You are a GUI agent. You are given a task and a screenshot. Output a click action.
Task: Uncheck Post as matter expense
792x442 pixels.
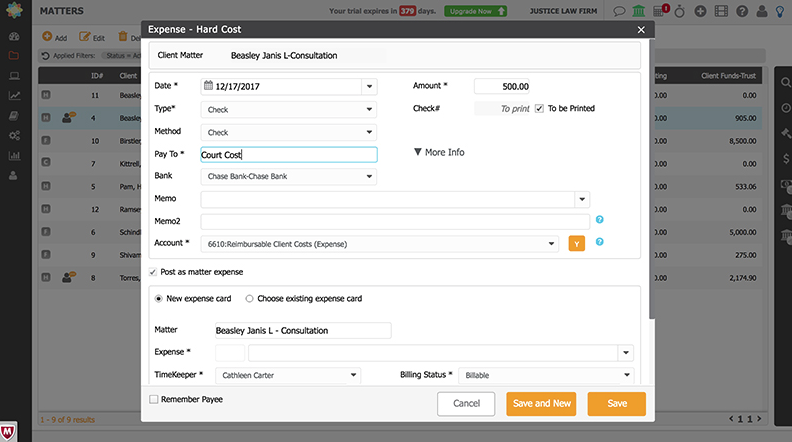coord(153,271)
